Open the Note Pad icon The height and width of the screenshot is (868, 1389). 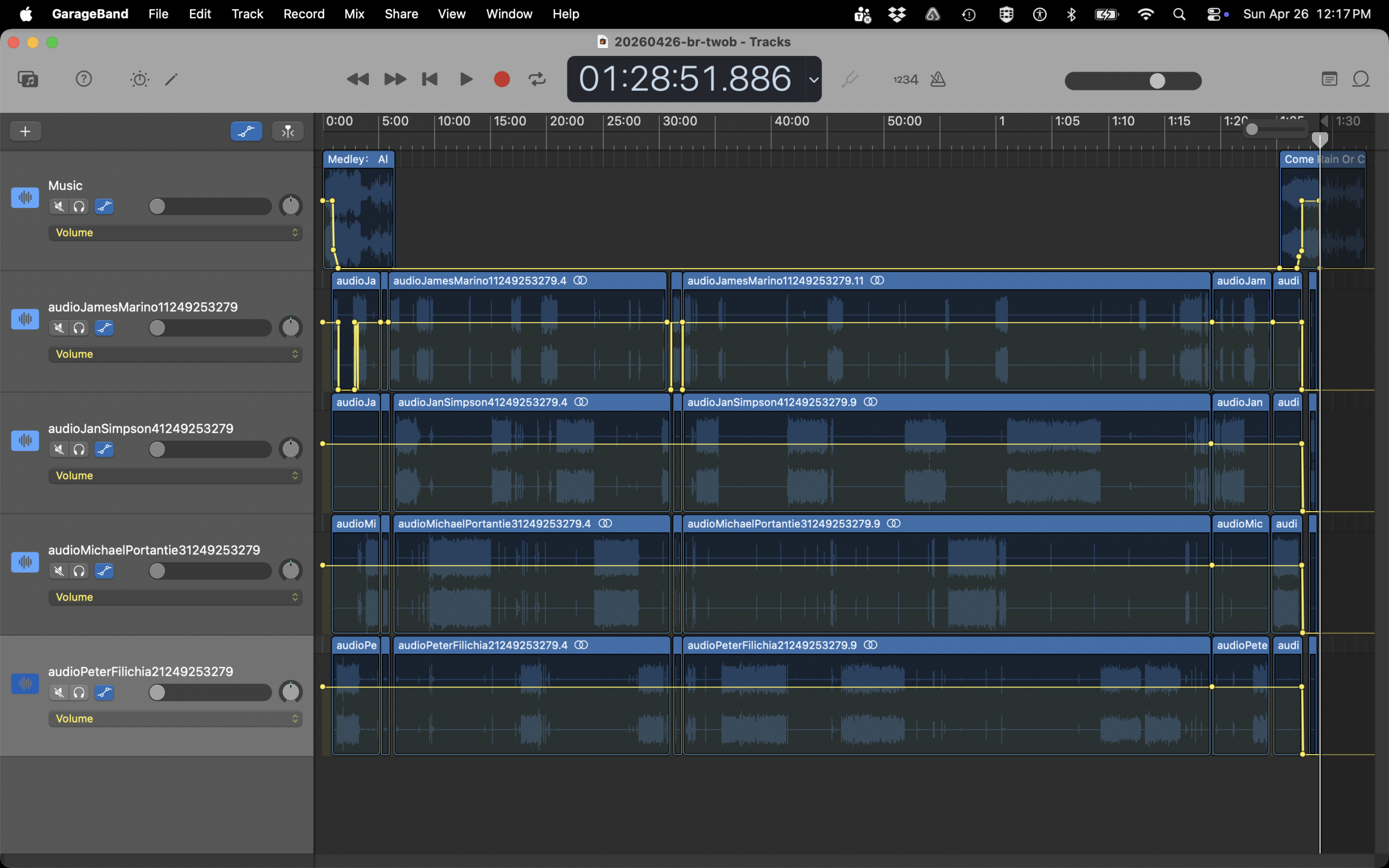point(1329,79)
